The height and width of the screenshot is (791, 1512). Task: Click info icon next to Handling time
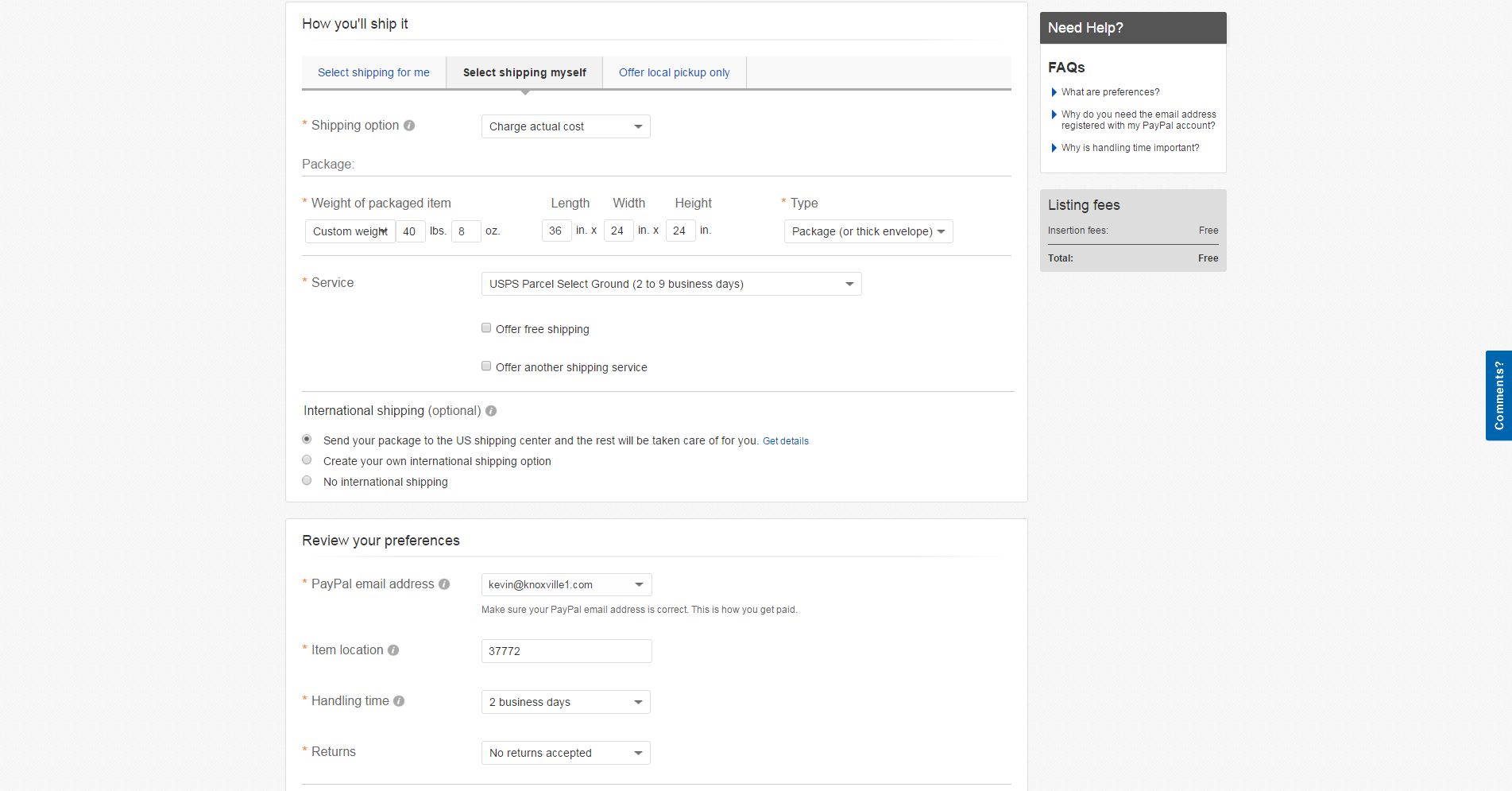click(399, 701)
